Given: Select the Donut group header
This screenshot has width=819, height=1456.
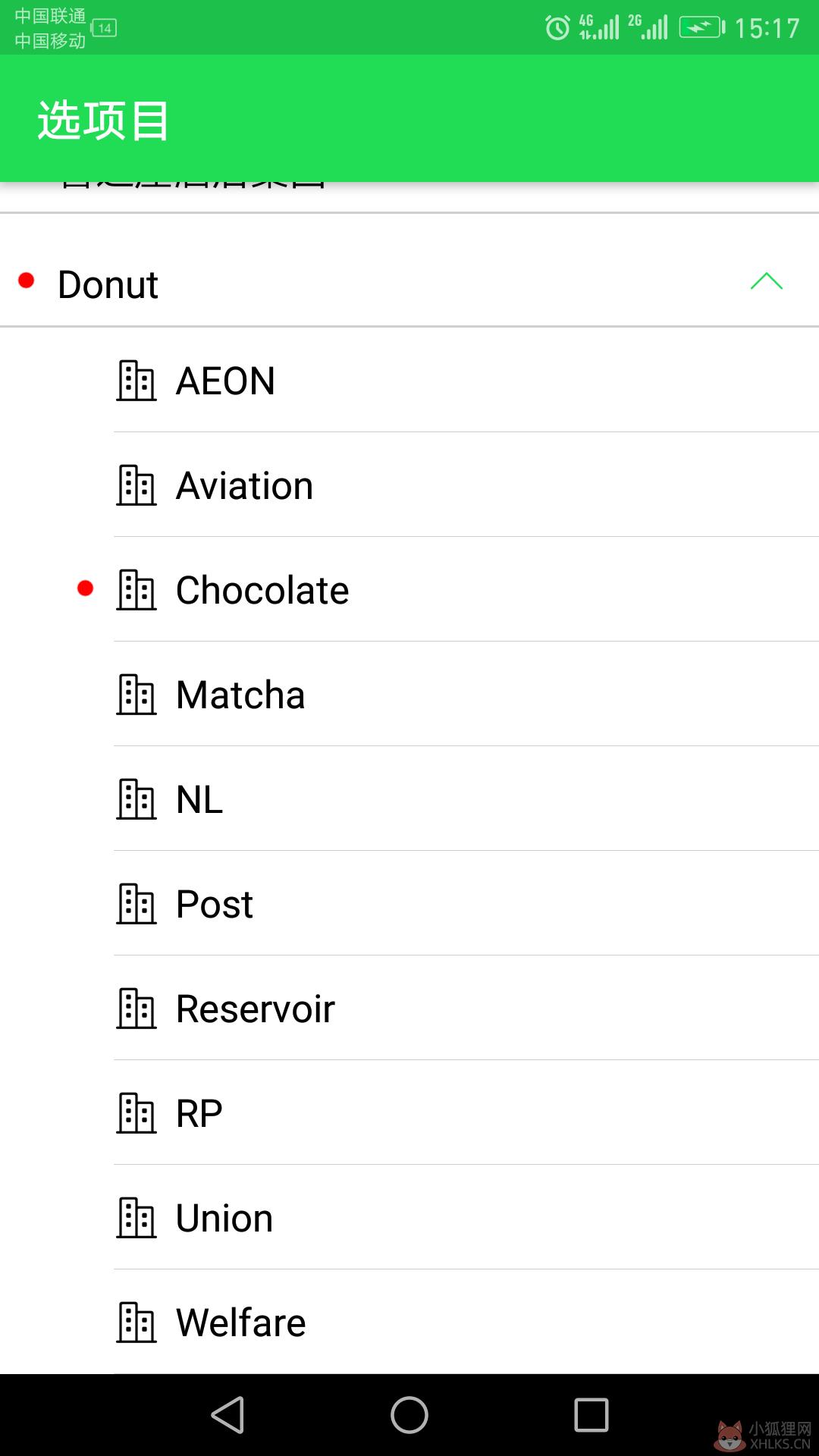Looking at the screenshot, I should pyautogui.click(x=409, y=284).
